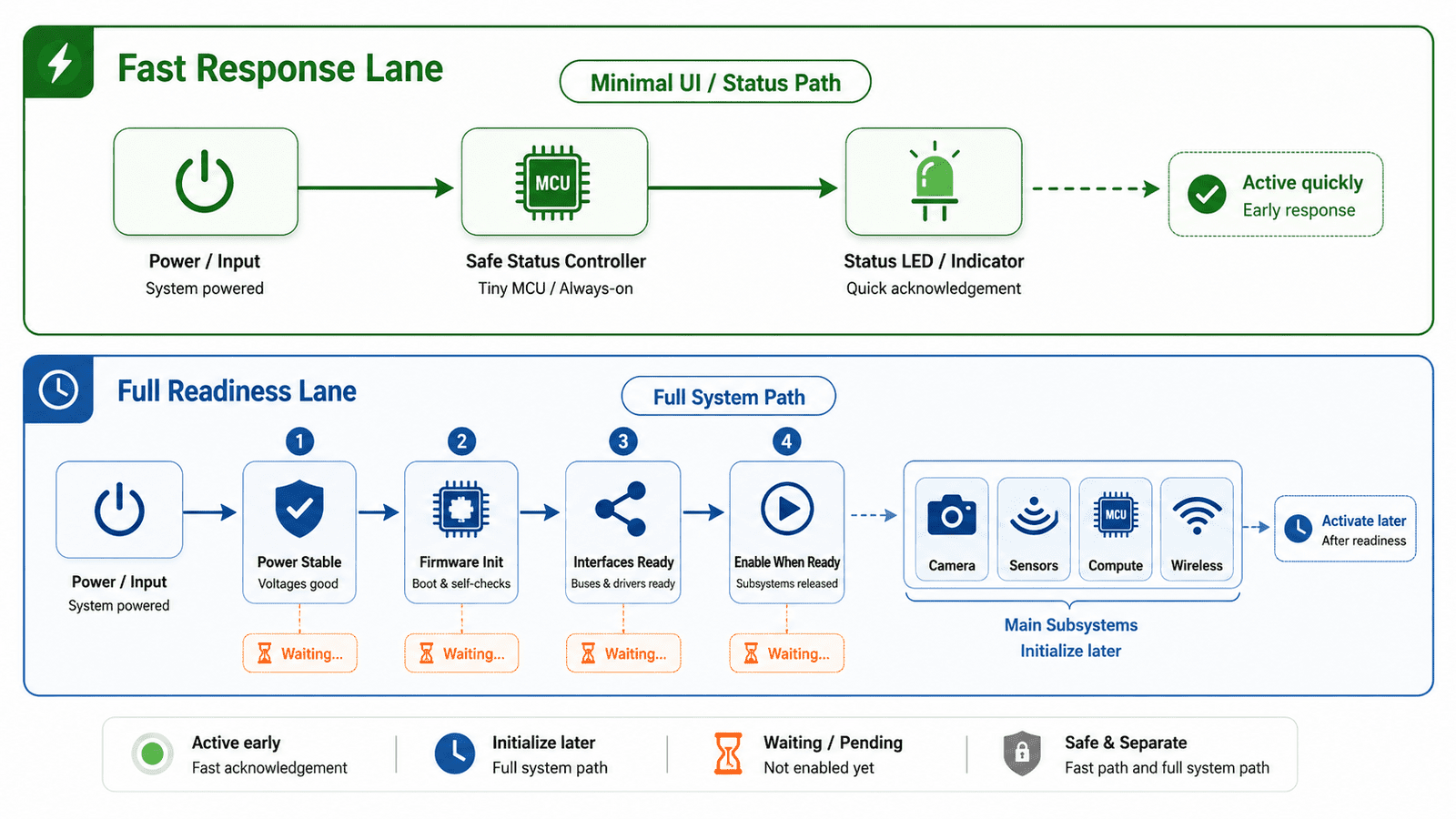This screenshot has width=1456, height=819.
Task: Click Fast path and full system path text
Action: coord(1167,768)
